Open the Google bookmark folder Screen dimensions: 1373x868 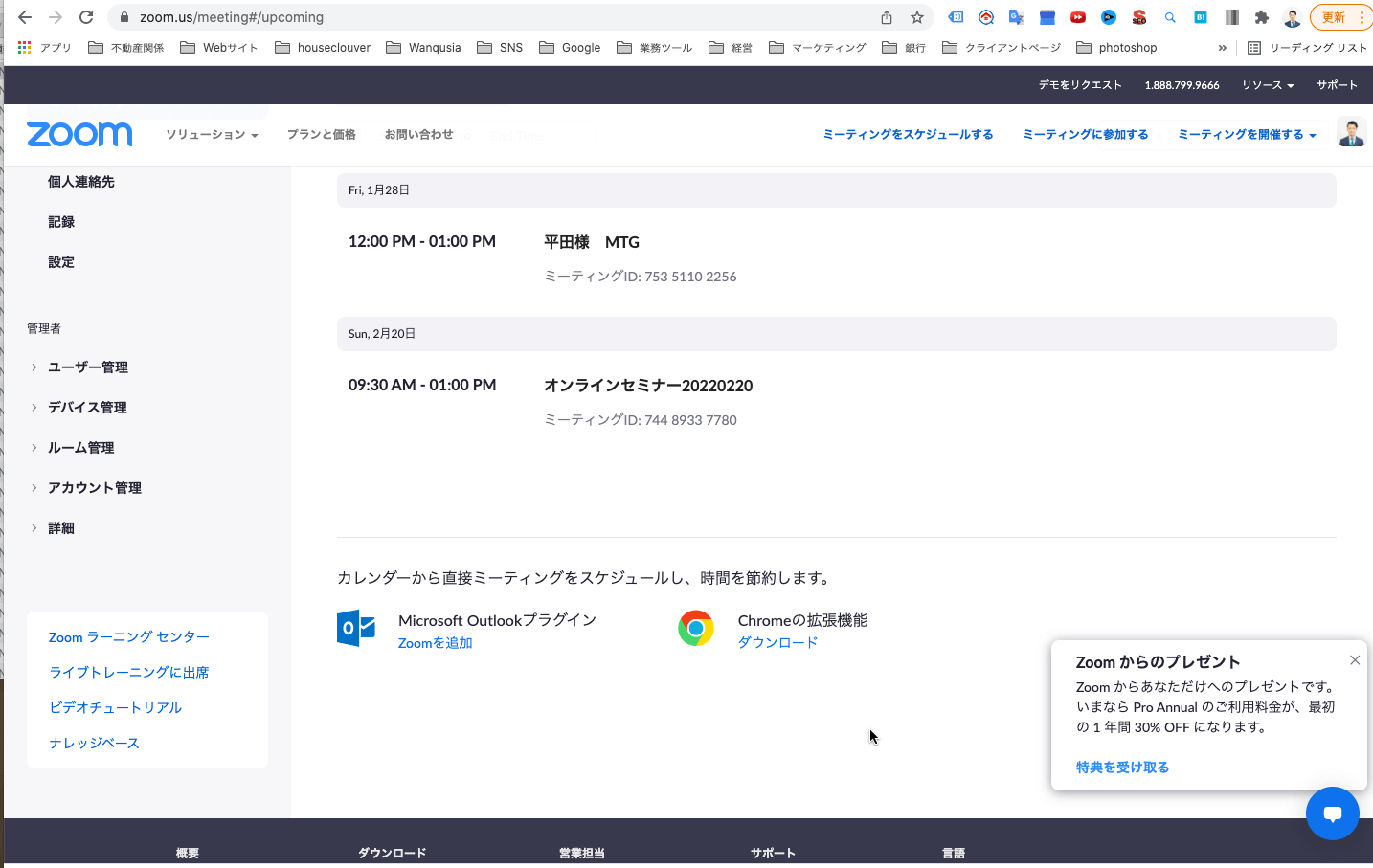[x=570, y=47]
